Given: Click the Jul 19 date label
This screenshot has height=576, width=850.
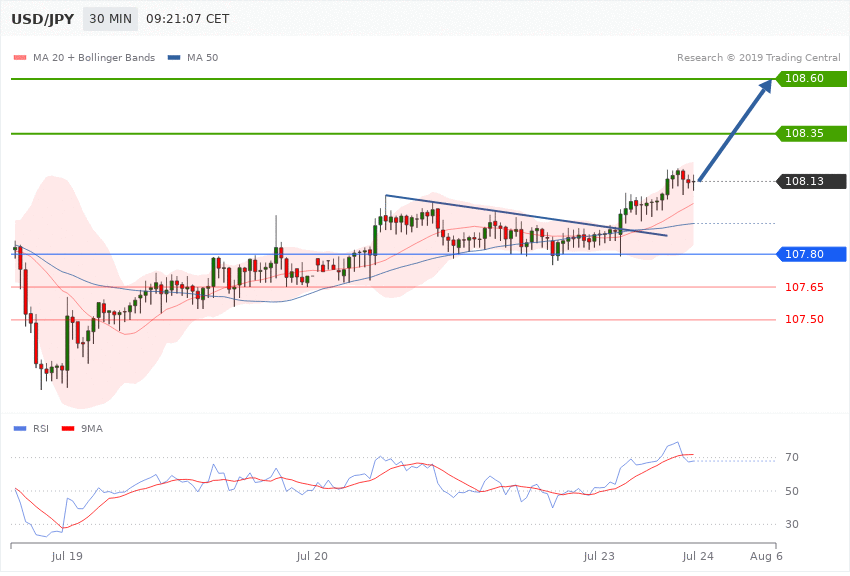Looking at the screenshot, I should [67, 556].
